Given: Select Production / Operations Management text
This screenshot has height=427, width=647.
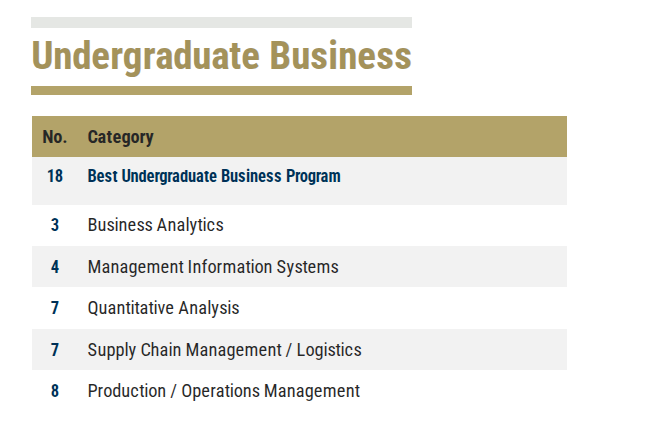Looking at the screenshot, I should [224, 391].
